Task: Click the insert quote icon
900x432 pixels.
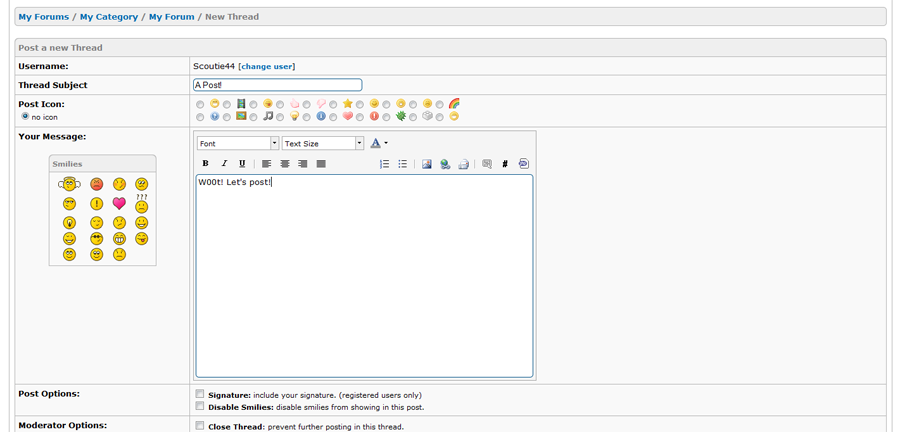Action: 487,164
